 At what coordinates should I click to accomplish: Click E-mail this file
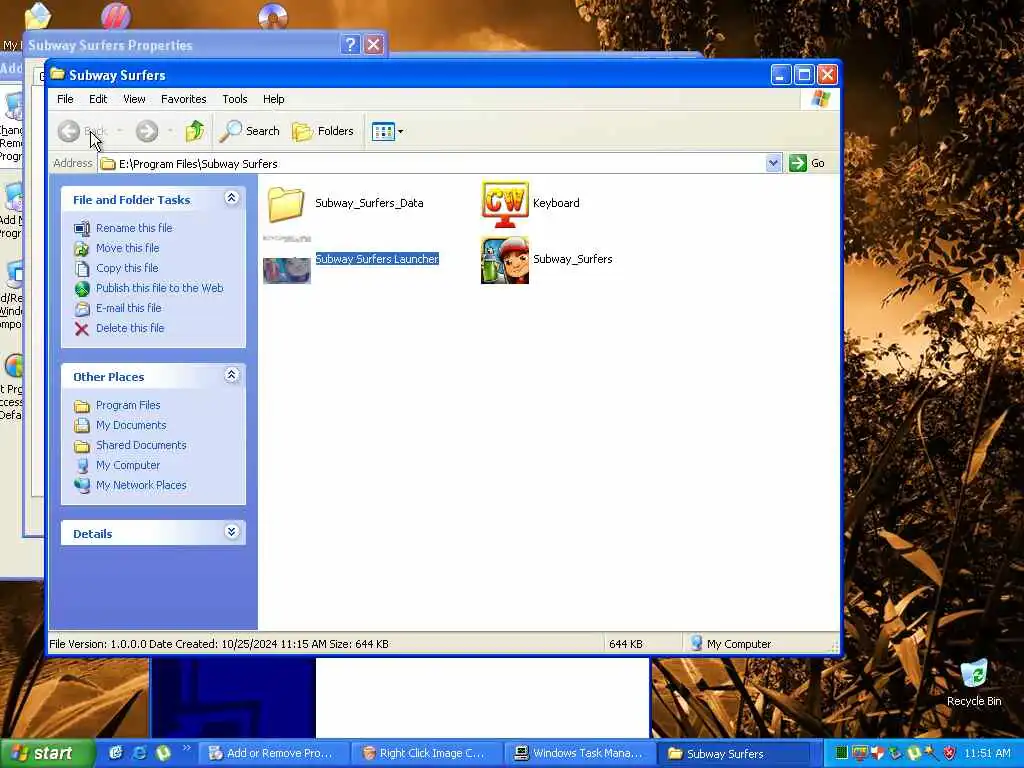[128, 308]
